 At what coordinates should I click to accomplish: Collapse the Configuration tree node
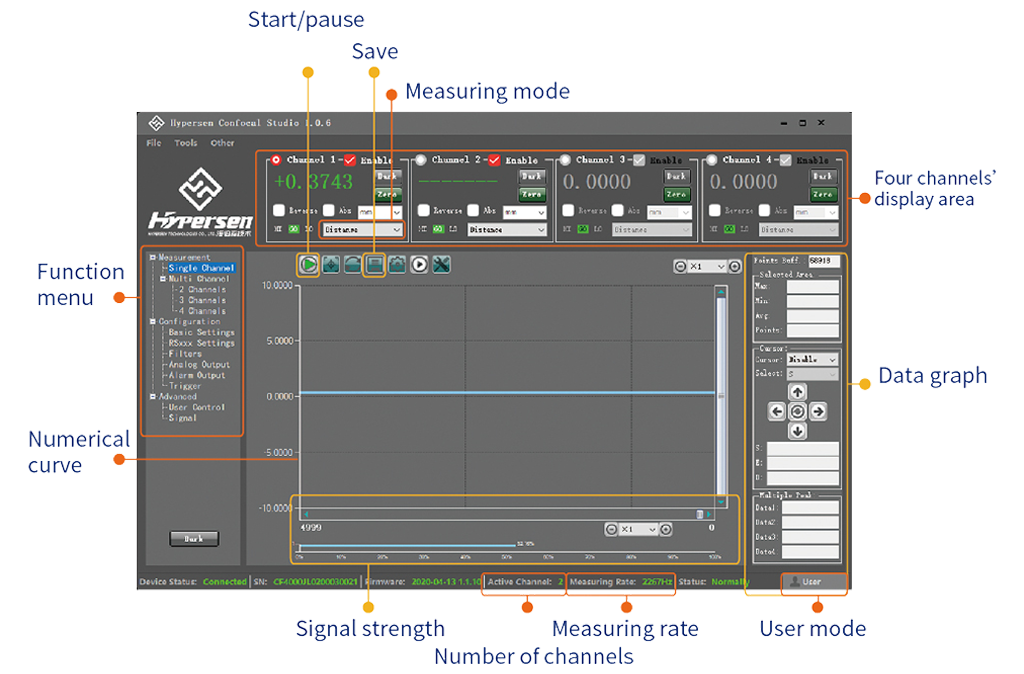click(x=153, y=321)
